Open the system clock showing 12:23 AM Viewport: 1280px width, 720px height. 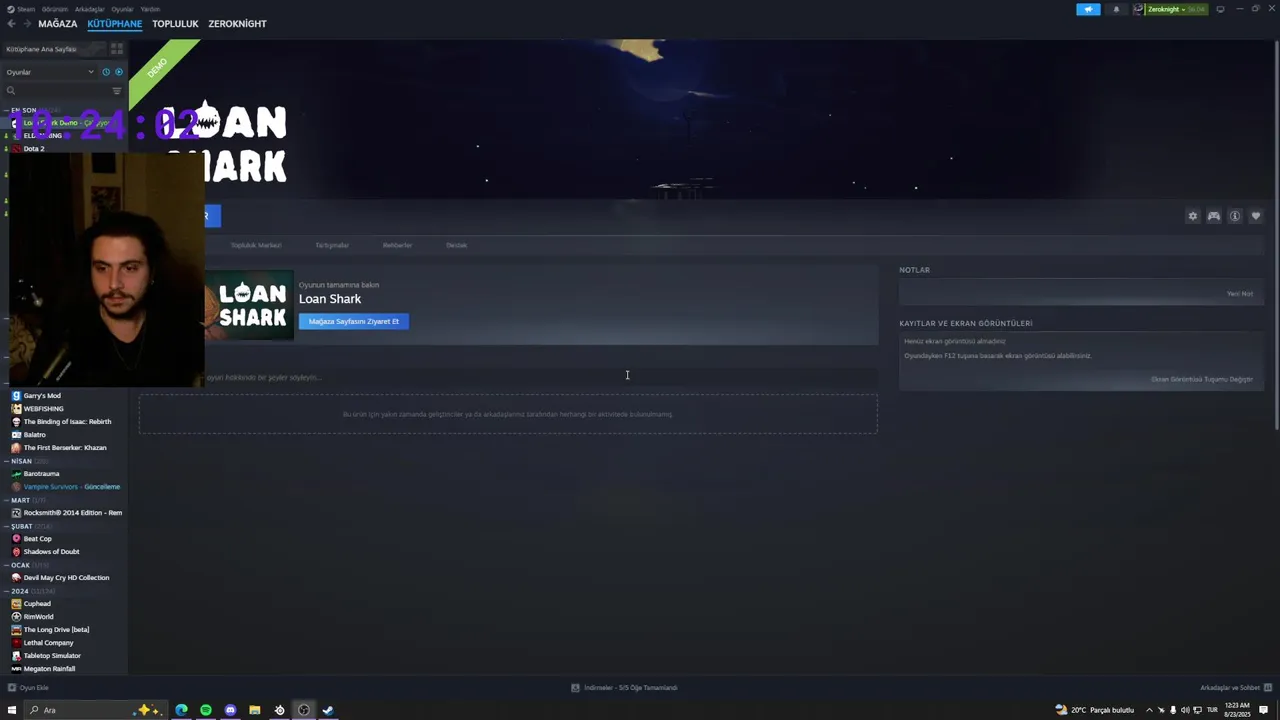pos(1237,710)
